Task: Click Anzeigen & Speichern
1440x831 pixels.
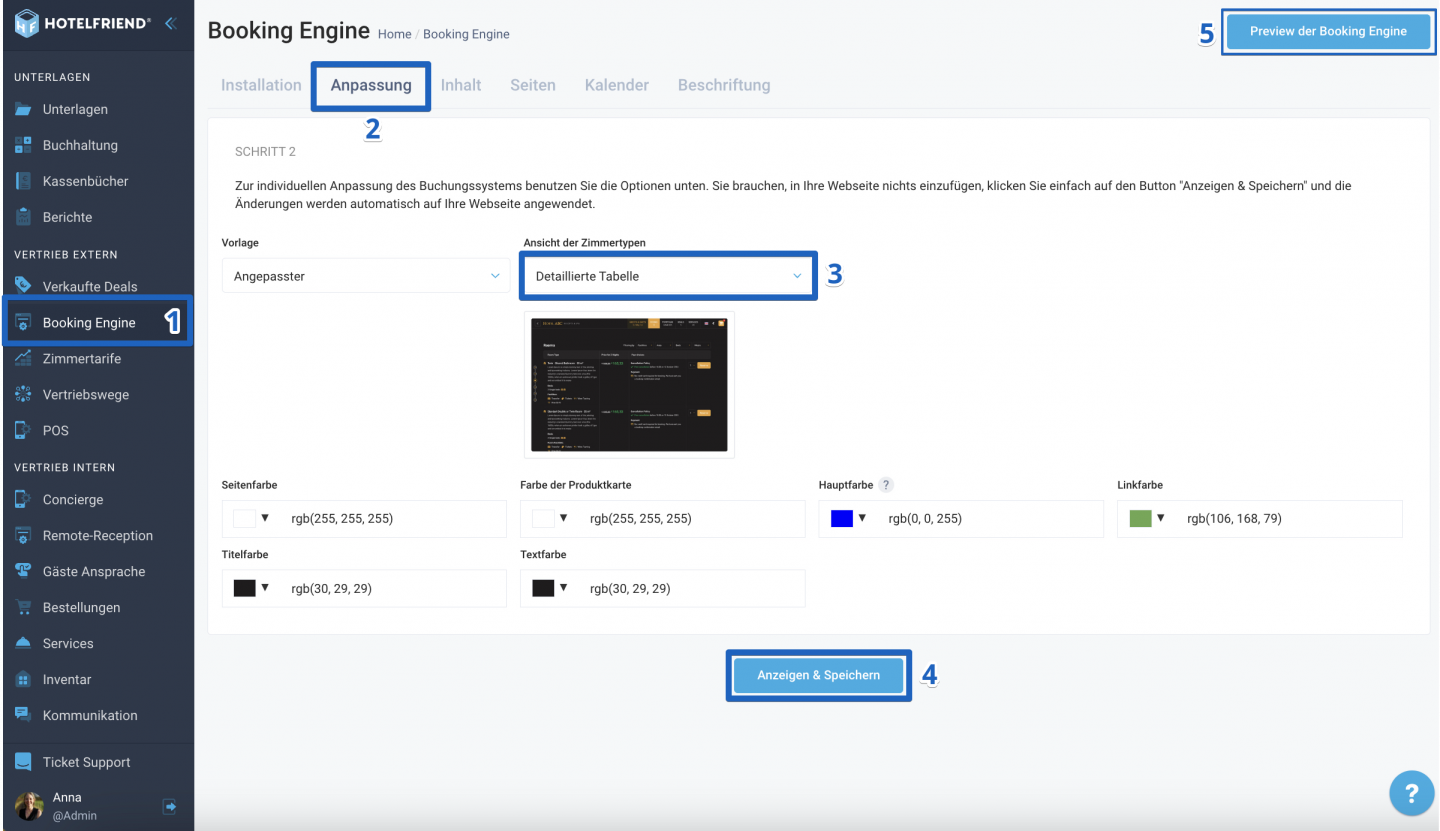Action: pos(818,675)
